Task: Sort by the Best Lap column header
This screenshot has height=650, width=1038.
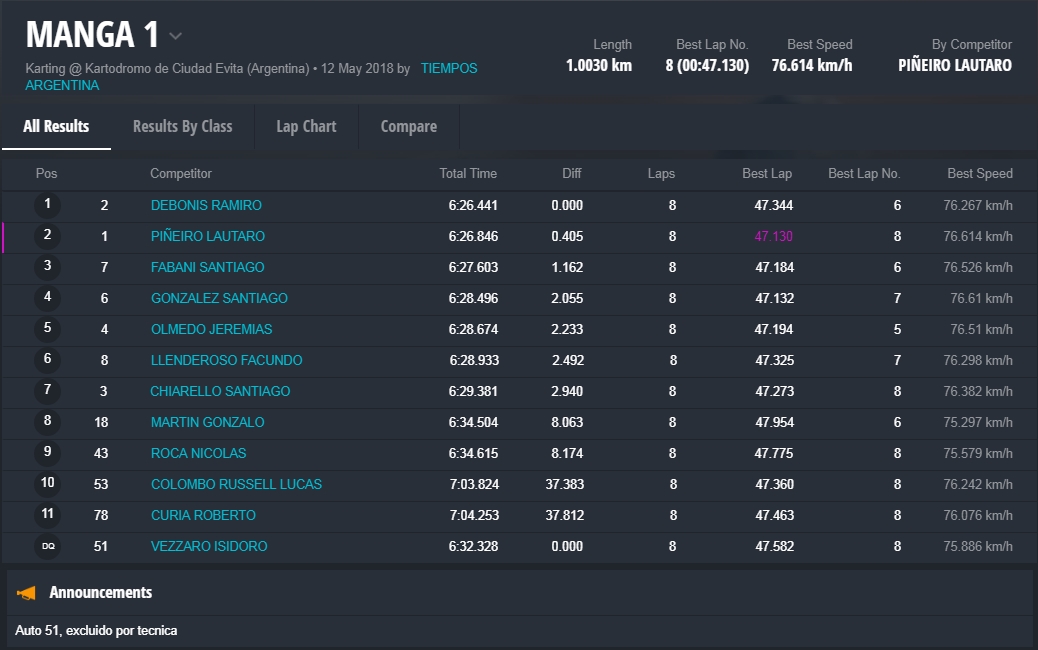Action: click(x=766, y=174)
